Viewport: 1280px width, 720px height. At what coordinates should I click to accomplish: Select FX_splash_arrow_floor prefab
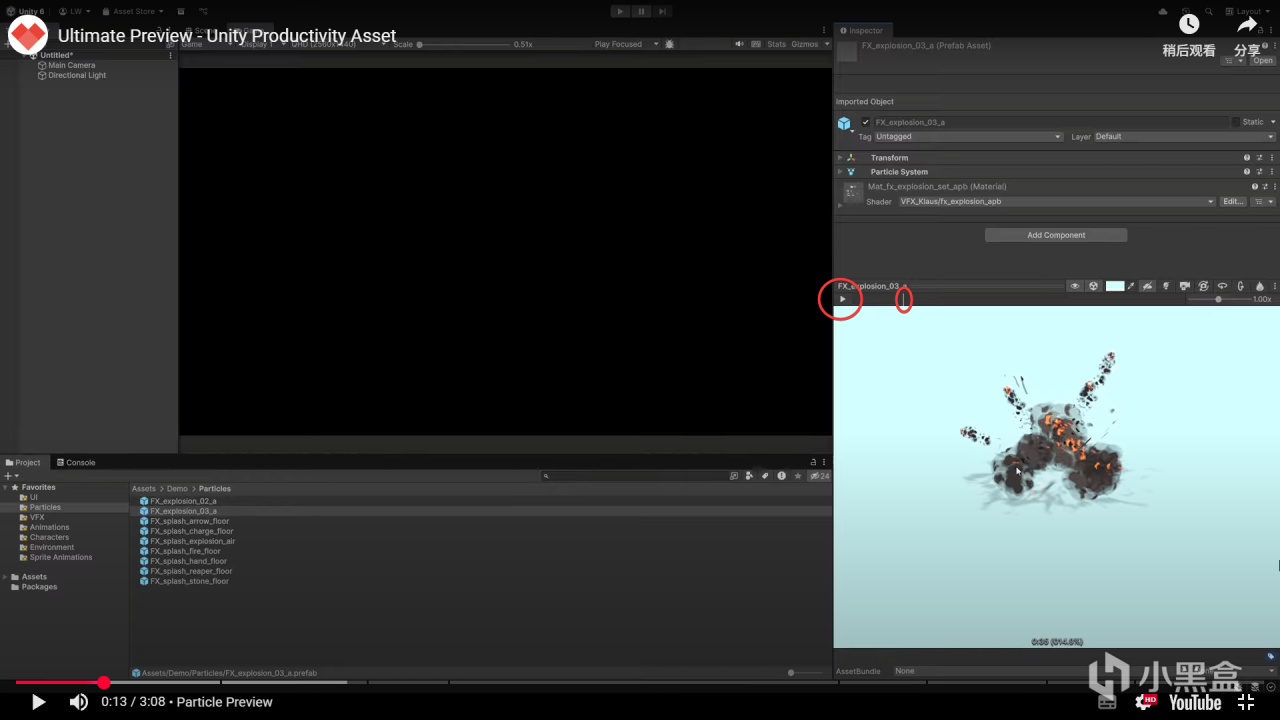tap(190, 521)
